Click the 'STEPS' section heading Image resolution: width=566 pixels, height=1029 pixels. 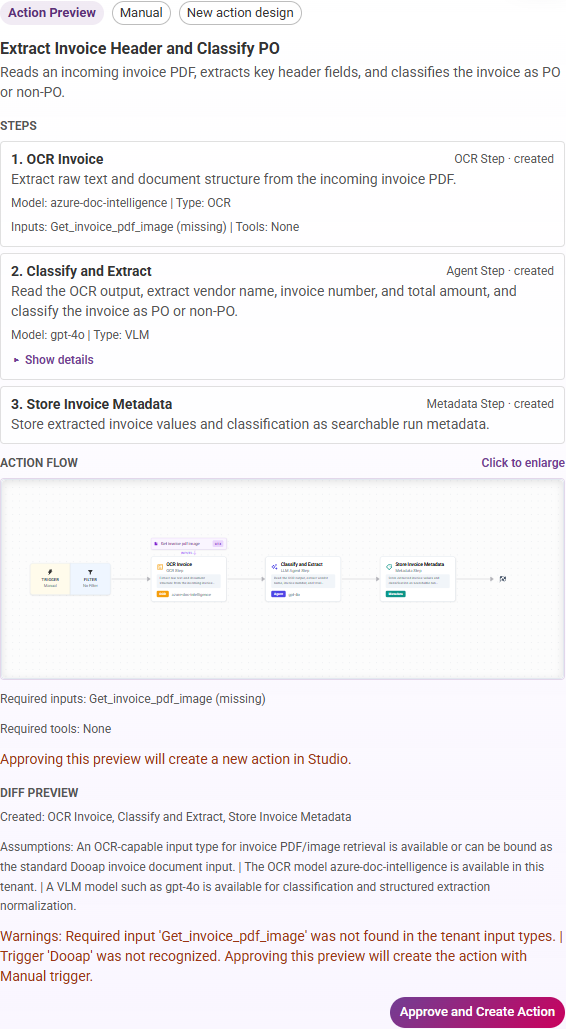click(x=18, y=125)
